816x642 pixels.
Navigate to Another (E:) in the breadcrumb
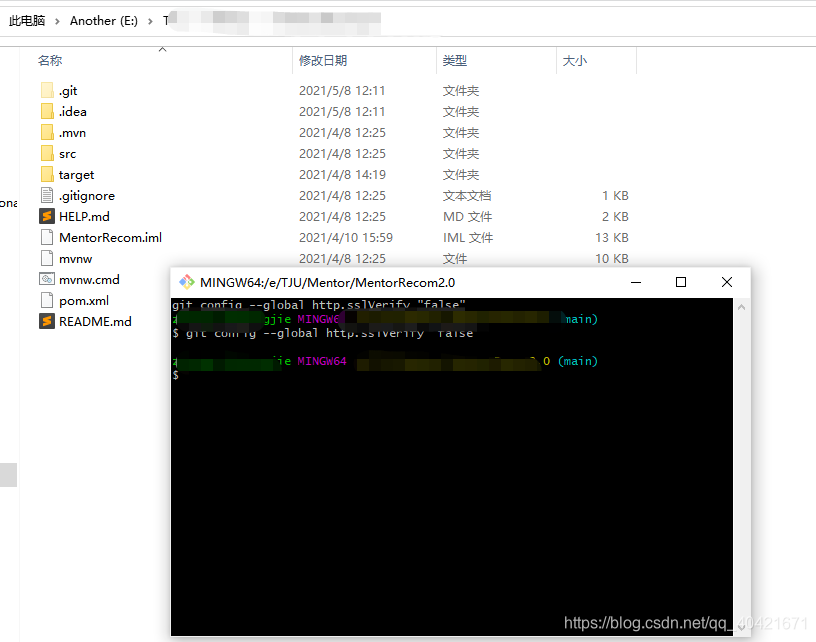point(103,20)
